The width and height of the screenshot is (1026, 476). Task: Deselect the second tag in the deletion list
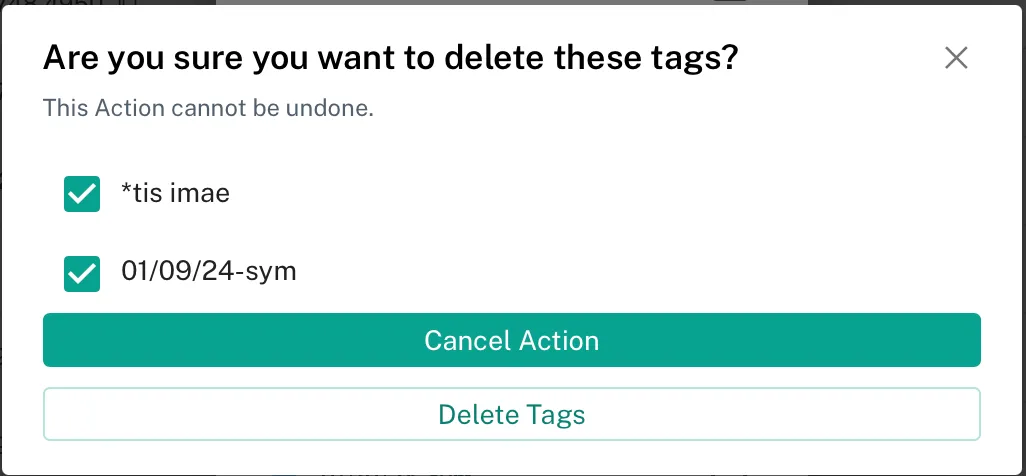click(82, 273)
